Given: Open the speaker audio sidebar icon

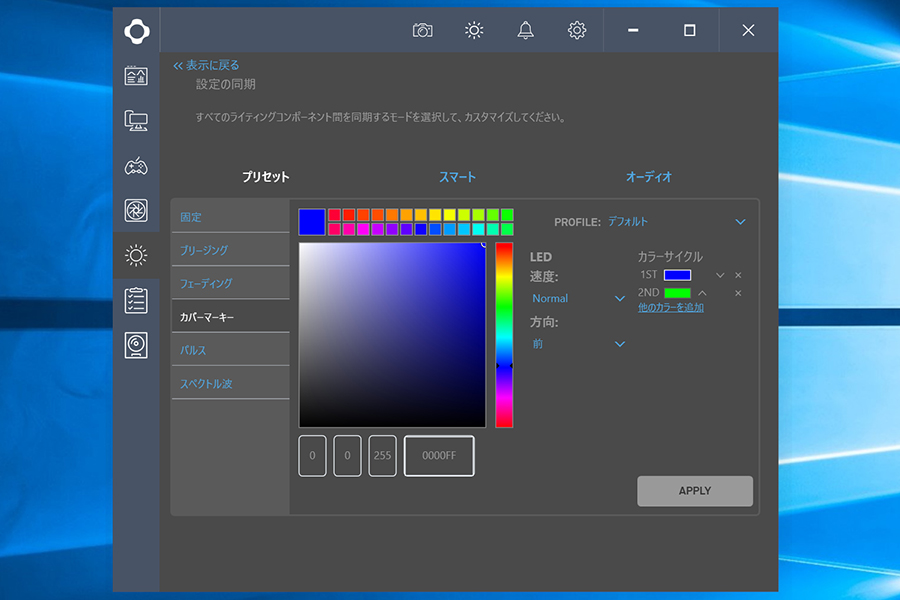Looking at the screenshot, I should point(136,345).
